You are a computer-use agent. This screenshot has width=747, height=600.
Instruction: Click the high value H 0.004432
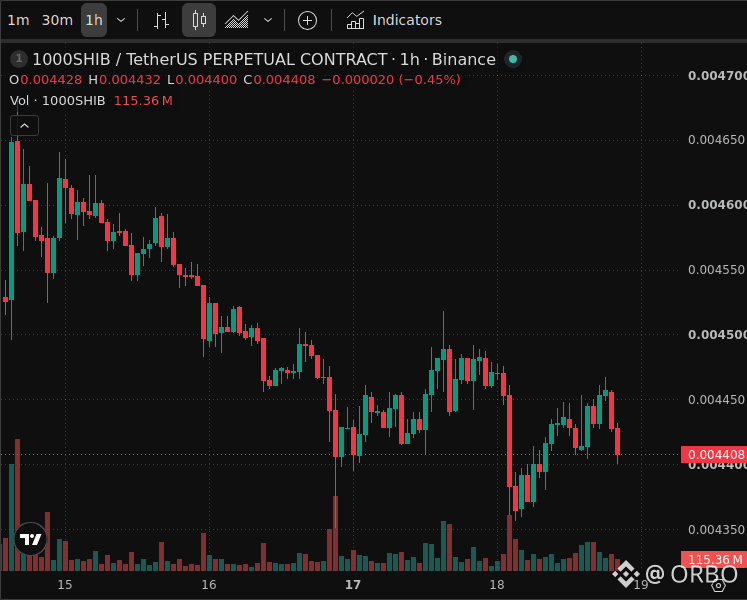125,80
